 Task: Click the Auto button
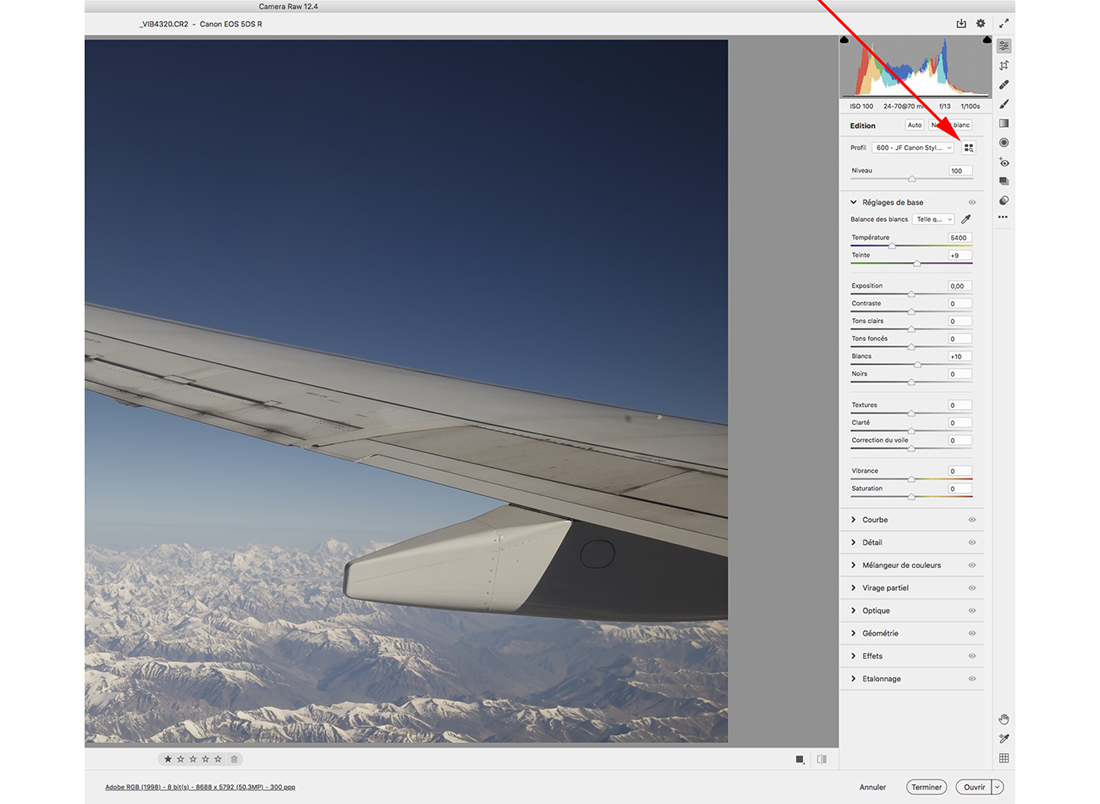pos(914,125)
